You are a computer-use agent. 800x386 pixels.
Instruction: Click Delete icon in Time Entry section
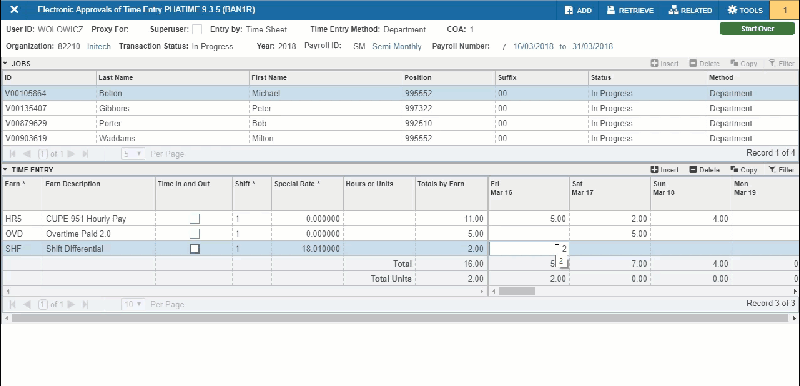tap(705, 170)
